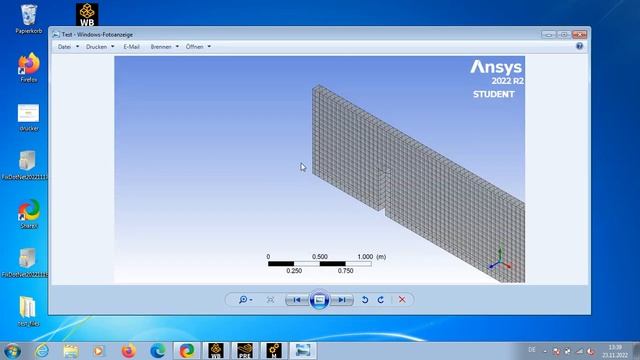Launch Firefox from the taskbar
This screenshot has height=360, width=640.
[x=128, y=351]
